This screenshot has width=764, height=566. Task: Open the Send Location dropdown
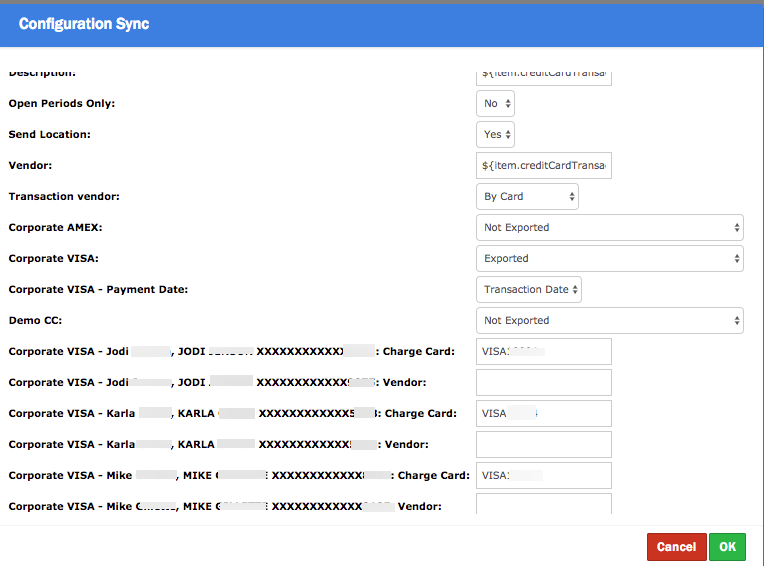tap(495, 134)
